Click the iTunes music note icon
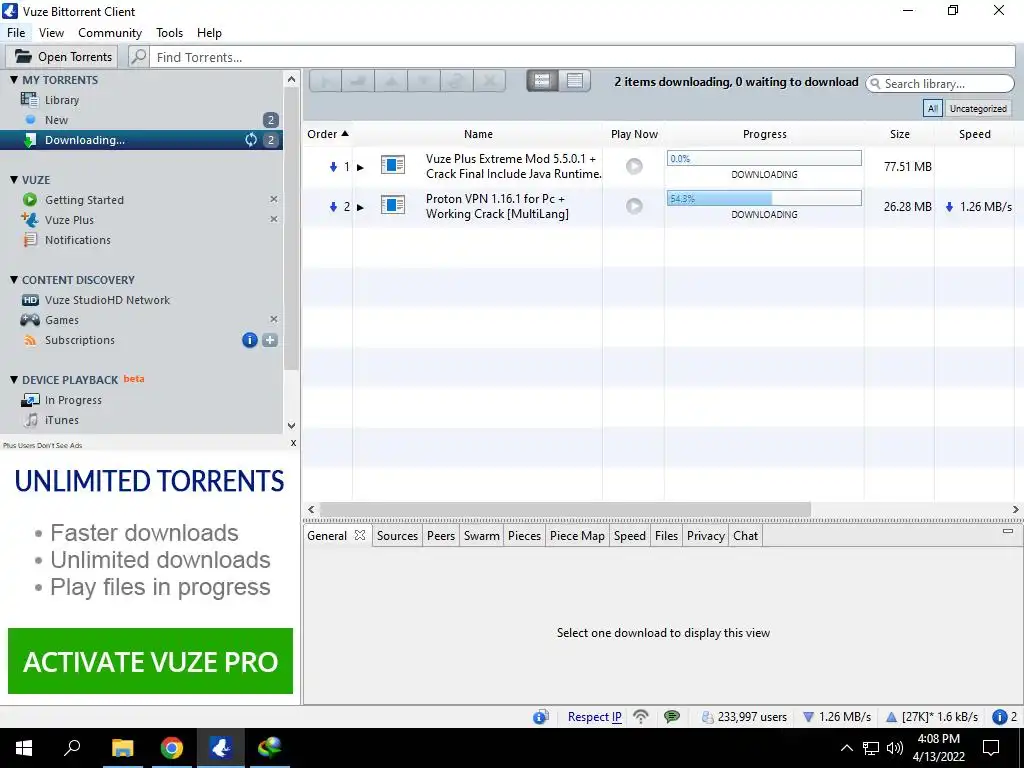Image resolution: width=1024 pixels, height=768 pixels. (x=31, y=420)
